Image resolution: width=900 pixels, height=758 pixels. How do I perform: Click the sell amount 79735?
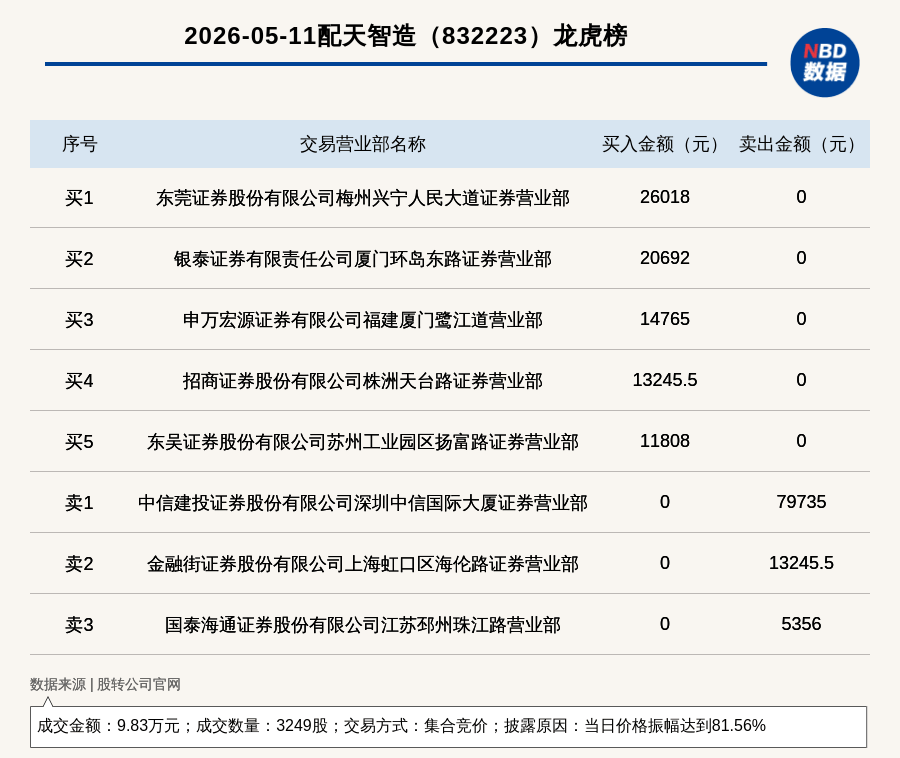point(801,502)
